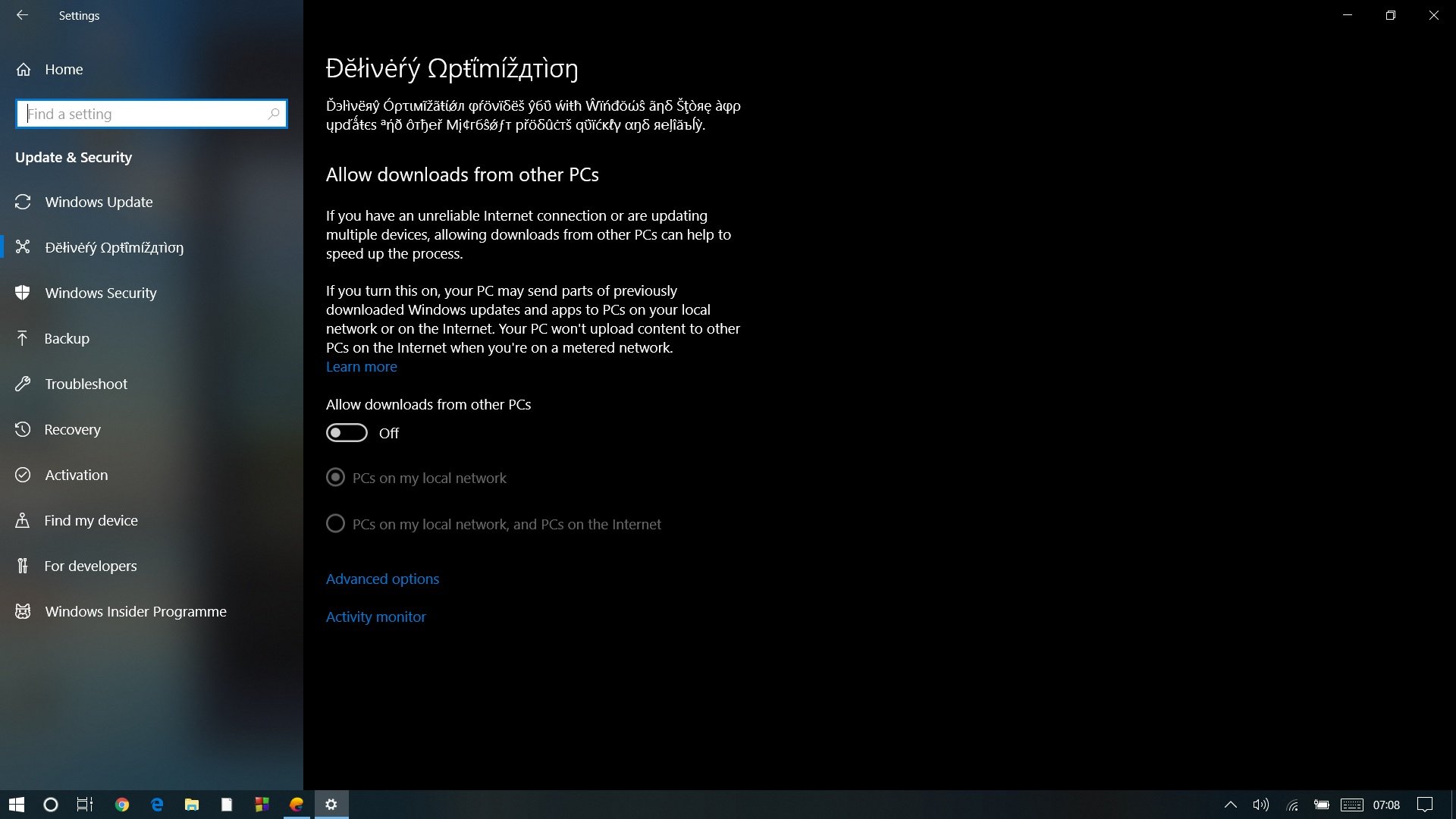Click the Windows Insider Programme cat icon
Viewport: 1456px width, 819px height.
(x=23, y=611)
